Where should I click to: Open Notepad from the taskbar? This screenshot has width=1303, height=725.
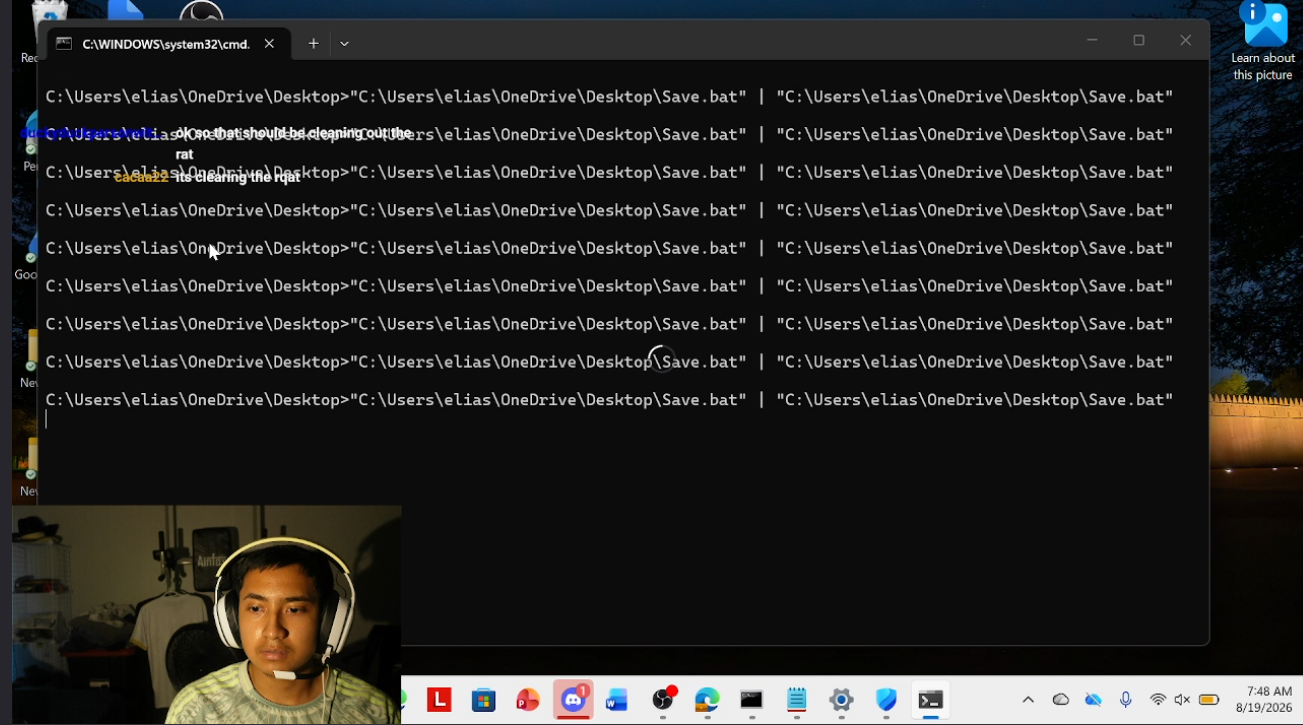pyautogui.click(x=796, y=700)
